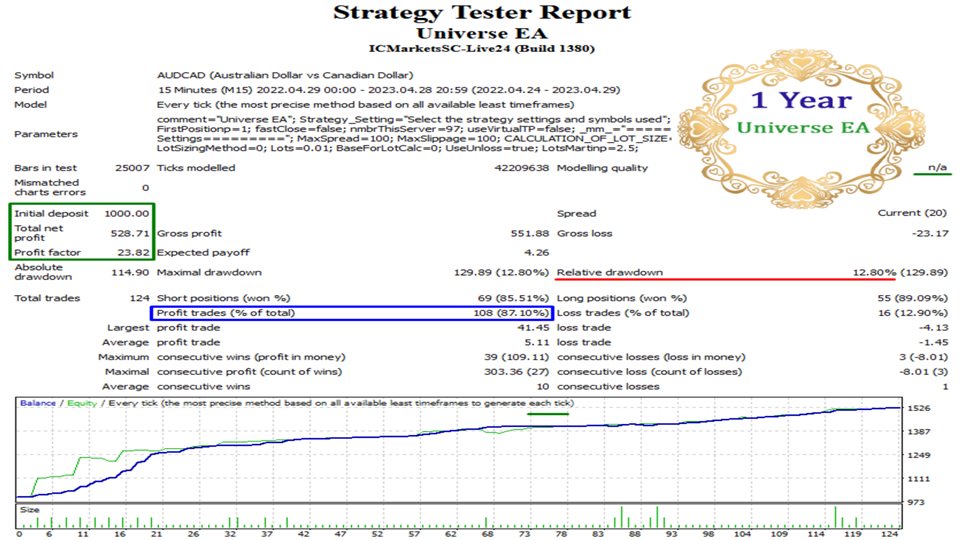Click Long positions value 55 (89.09%)
The width and height of the screenshot is (960, 540).
(913, 298)
